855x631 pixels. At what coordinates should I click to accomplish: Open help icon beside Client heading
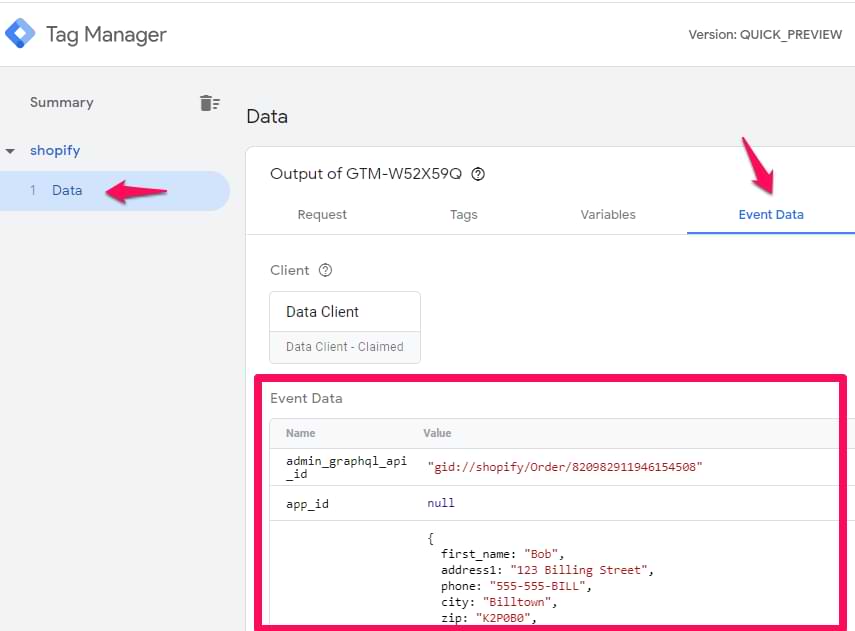click(326, 270)
